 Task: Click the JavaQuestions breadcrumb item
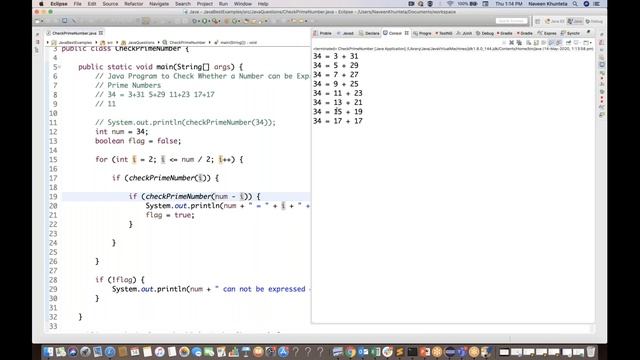click(x=138, y=42)
